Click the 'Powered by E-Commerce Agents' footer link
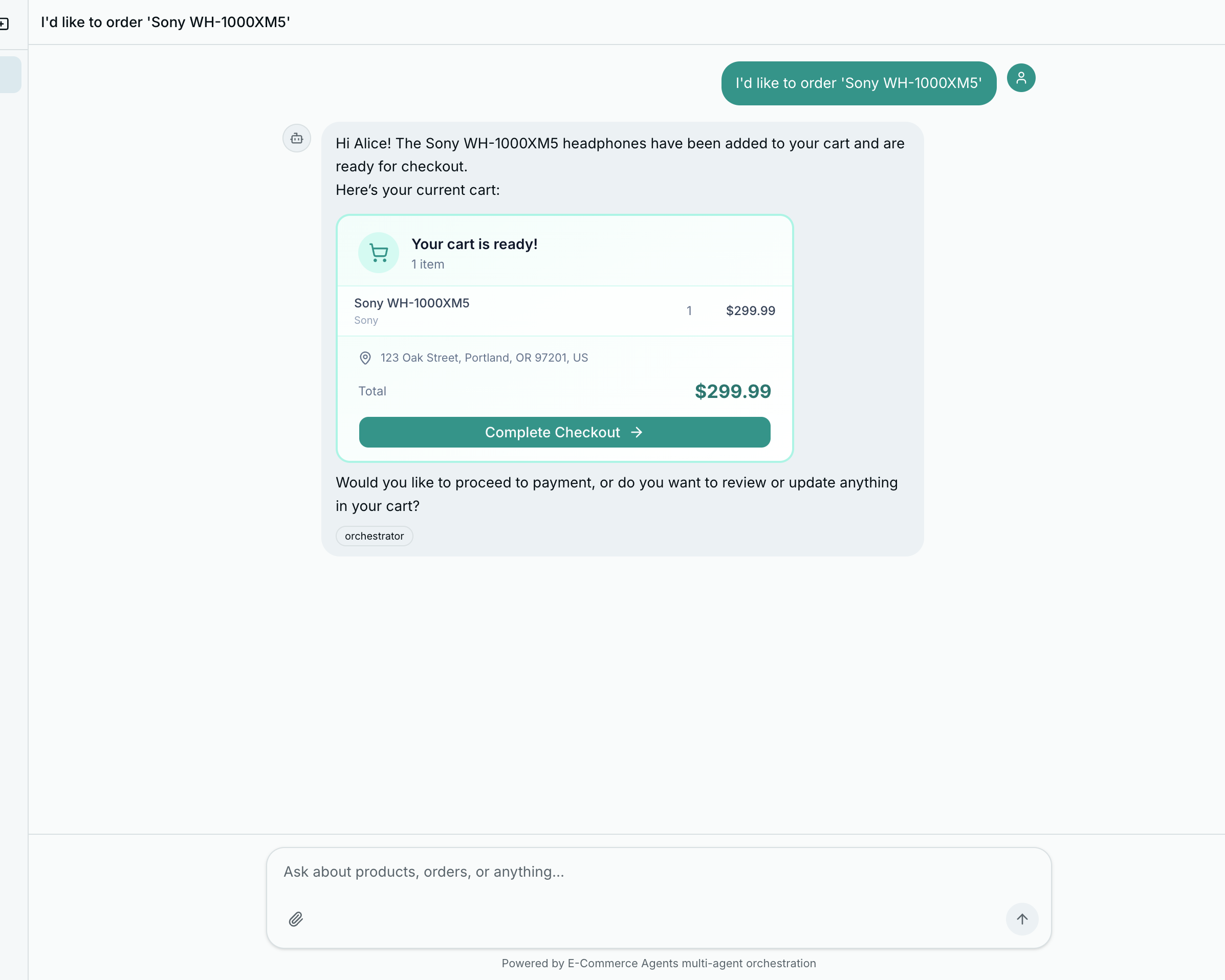Screen dimensions: 1225x980 pyautogui.click(x=658, y=963)
